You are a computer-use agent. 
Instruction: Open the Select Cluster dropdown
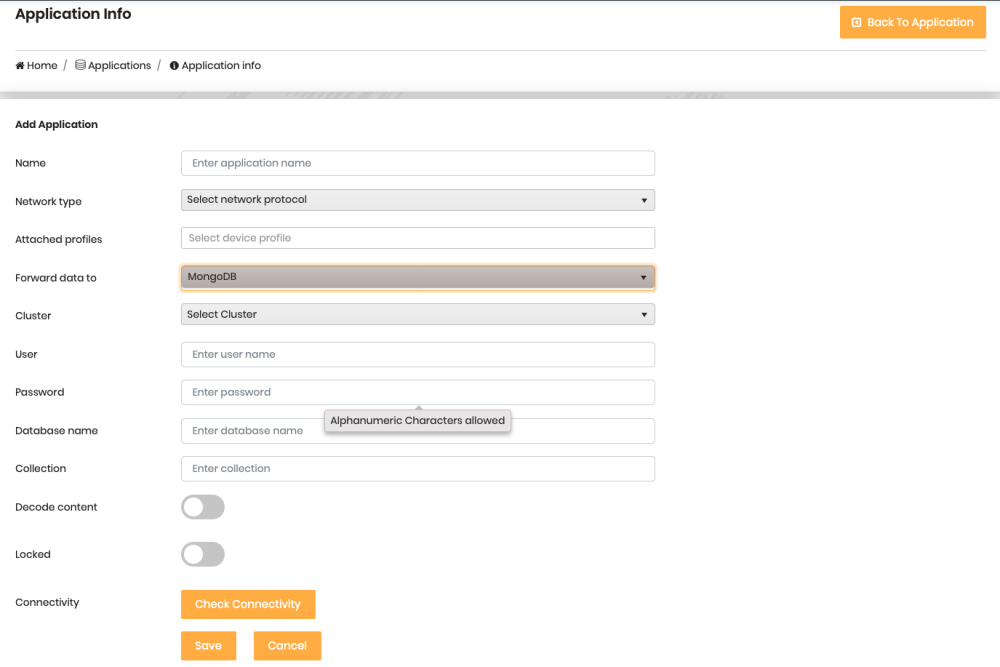[417, 314]
